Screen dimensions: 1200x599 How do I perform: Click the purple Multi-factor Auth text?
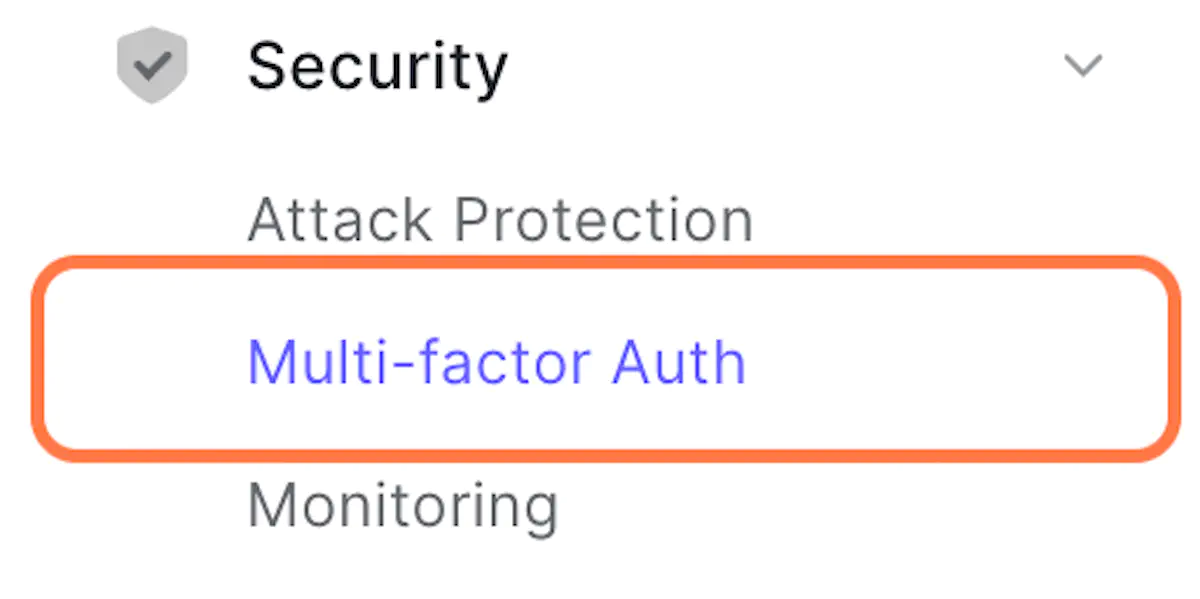tap(497, 362)
